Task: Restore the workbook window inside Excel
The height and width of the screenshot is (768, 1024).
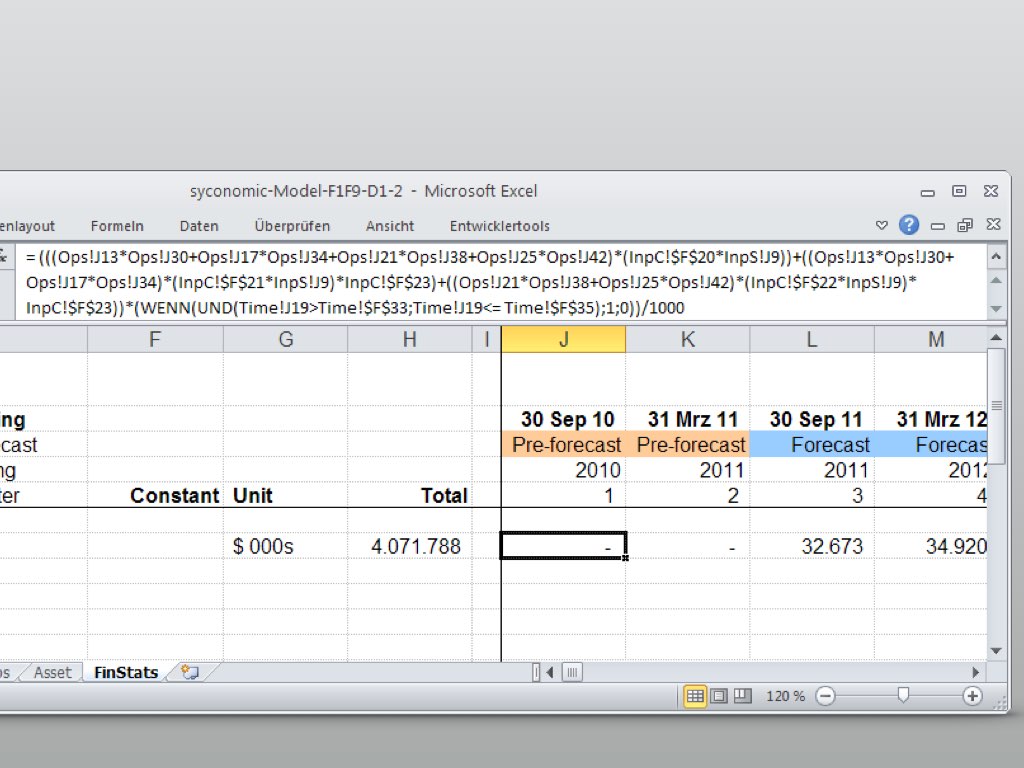Action: 965,225
